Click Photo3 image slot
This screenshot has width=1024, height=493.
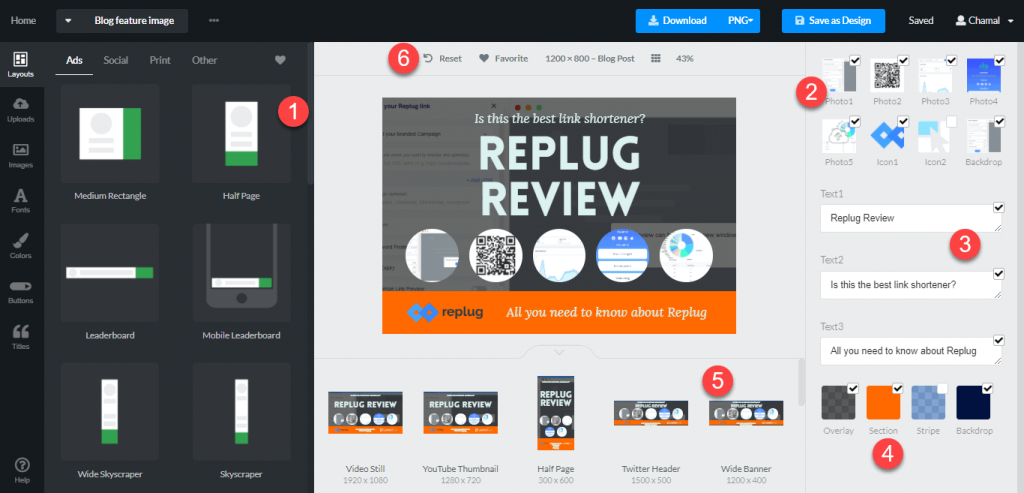pyautogui.click(x=935, y=75)
